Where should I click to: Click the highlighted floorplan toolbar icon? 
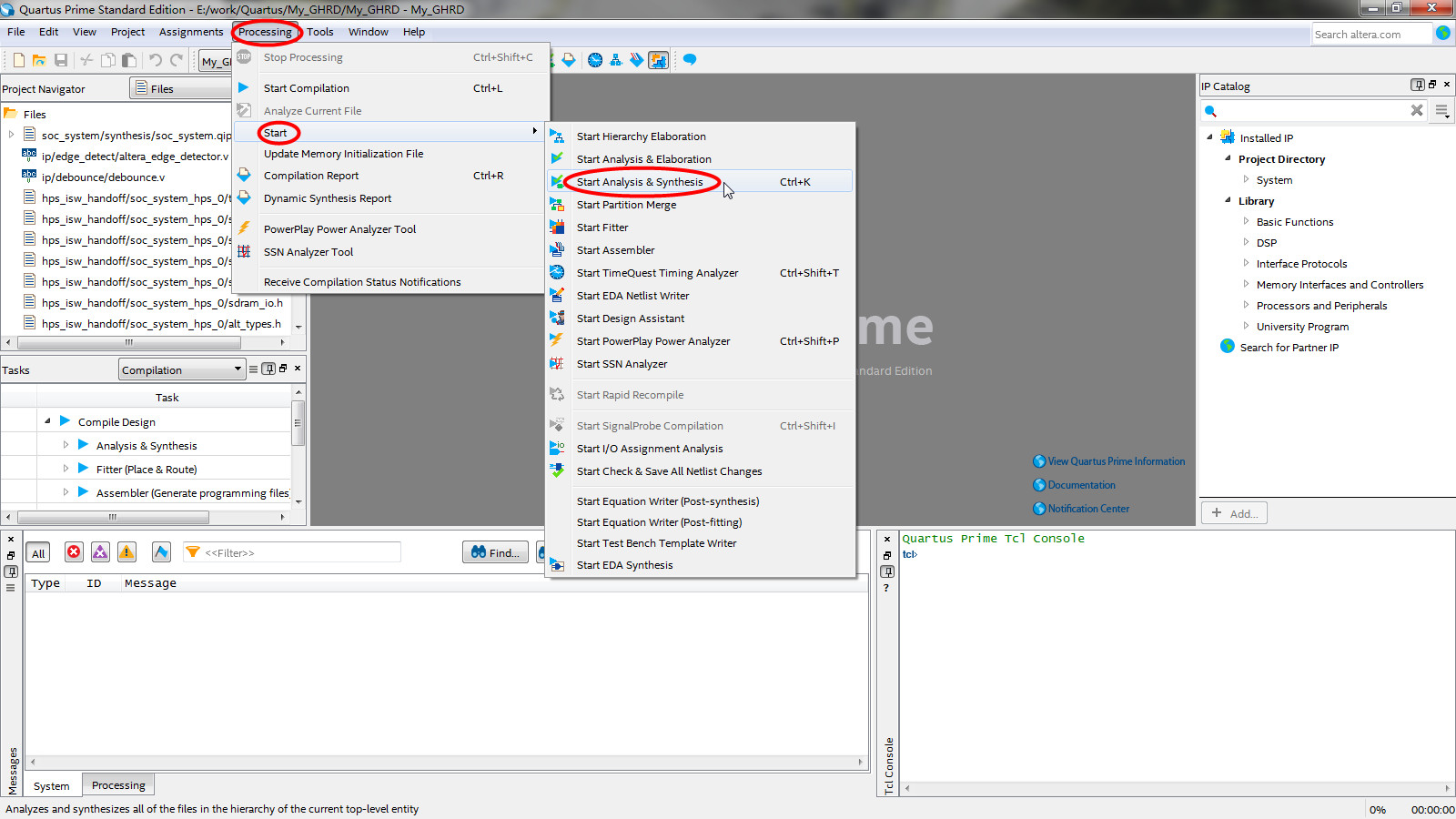pyautogui.click(x=658, y=60)
